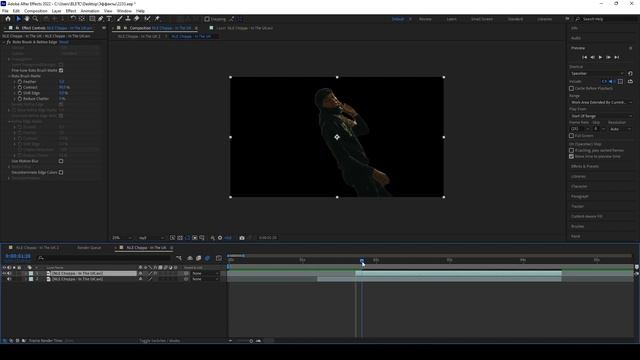
Task: Select the Rotation tool in the toolbar
Action: [73, 19]
